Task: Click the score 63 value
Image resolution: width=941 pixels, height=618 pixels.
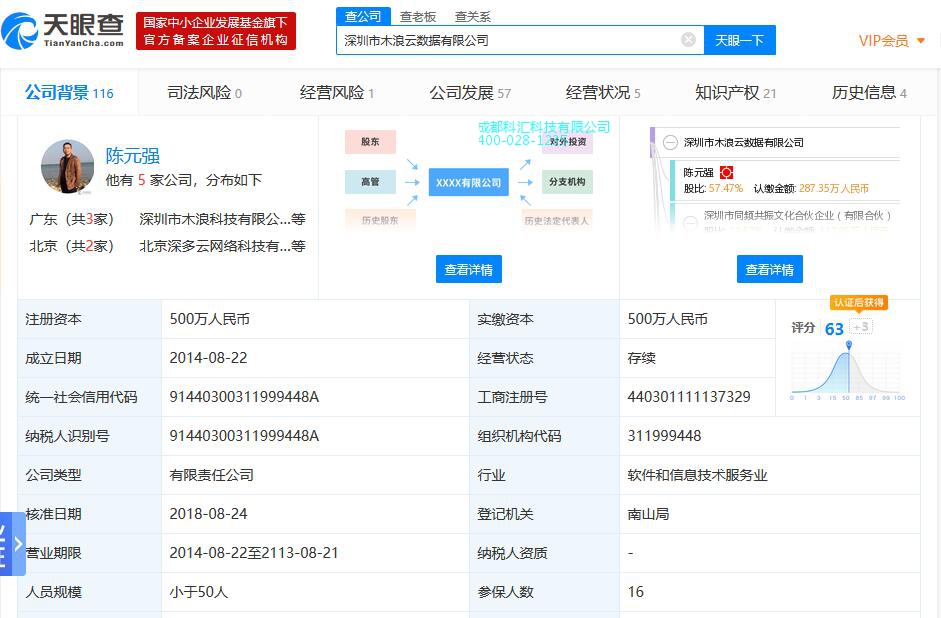Action: 834,329
